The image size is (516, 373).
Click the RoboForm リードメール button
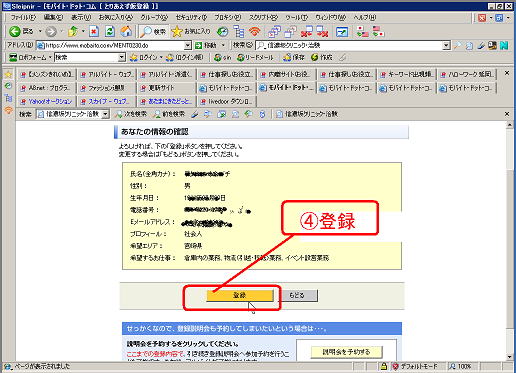255,57
